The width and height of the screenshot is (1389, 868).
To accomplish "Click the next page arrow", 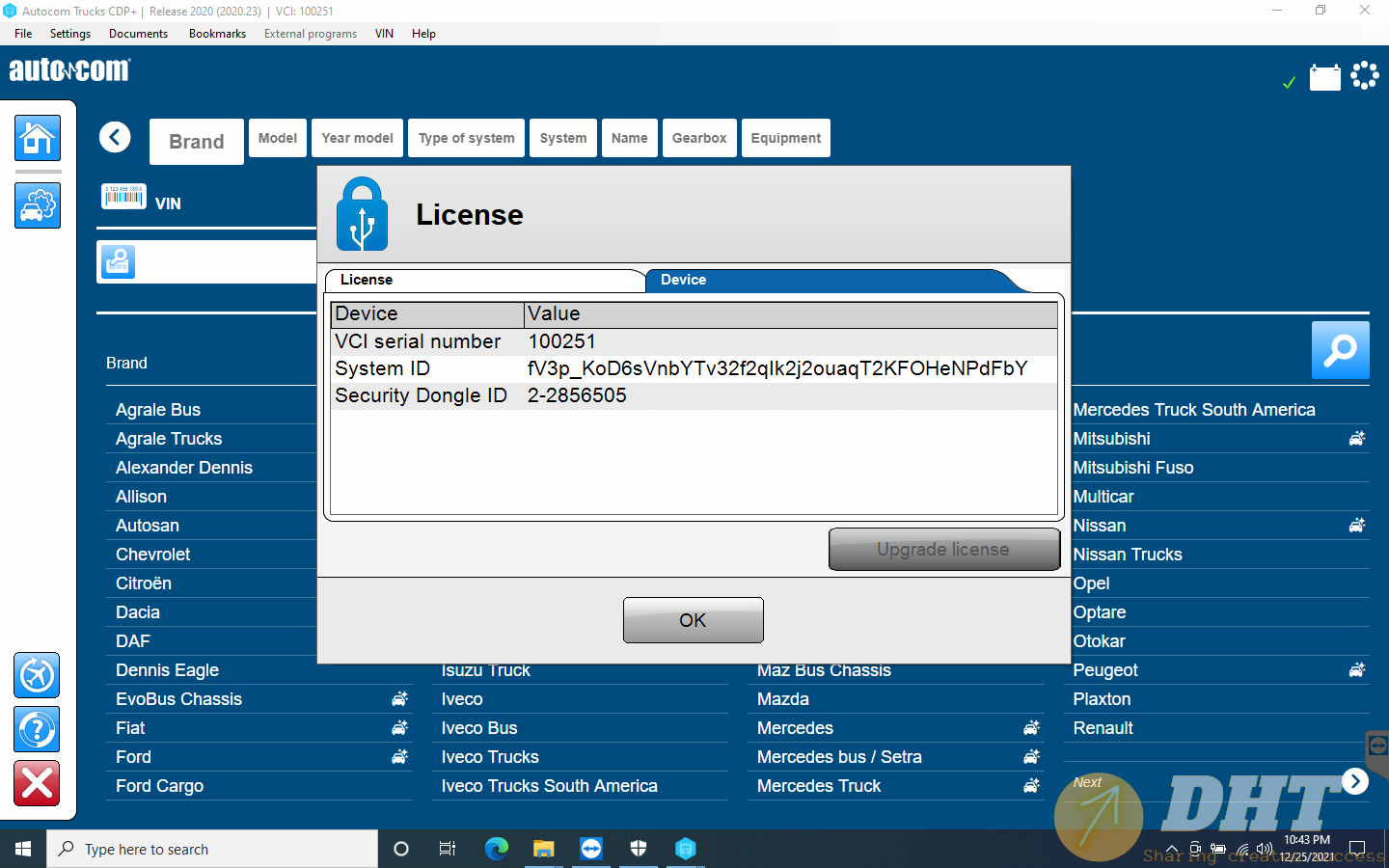I will [1355, 781].
